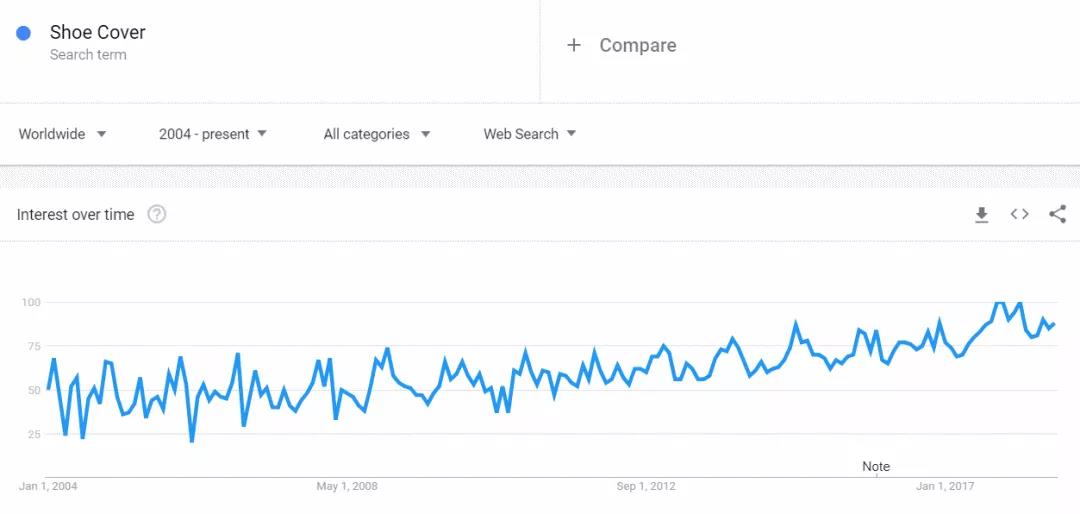Share the Interest over time chart
This screenshot has height=514, width=1080.
(x=1057, y=214)
